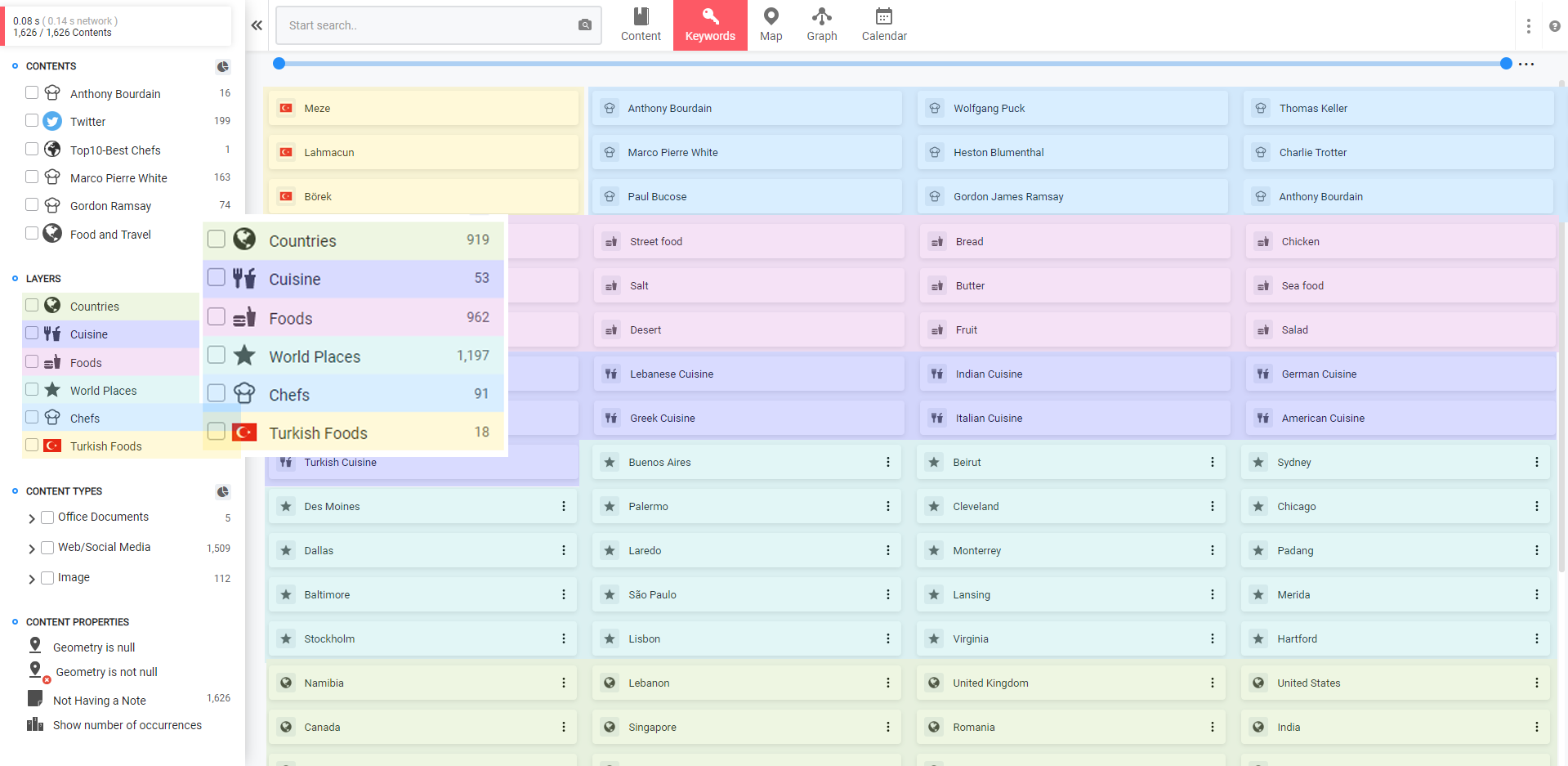Click the camera icon in search box

[585, 25]
